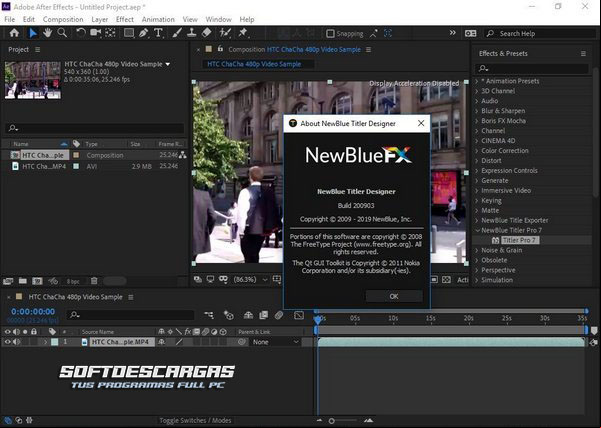Click the region of interest icon beside the zoom percentage
This screenshot has width=601, height=428.
[x=277, y=279]
